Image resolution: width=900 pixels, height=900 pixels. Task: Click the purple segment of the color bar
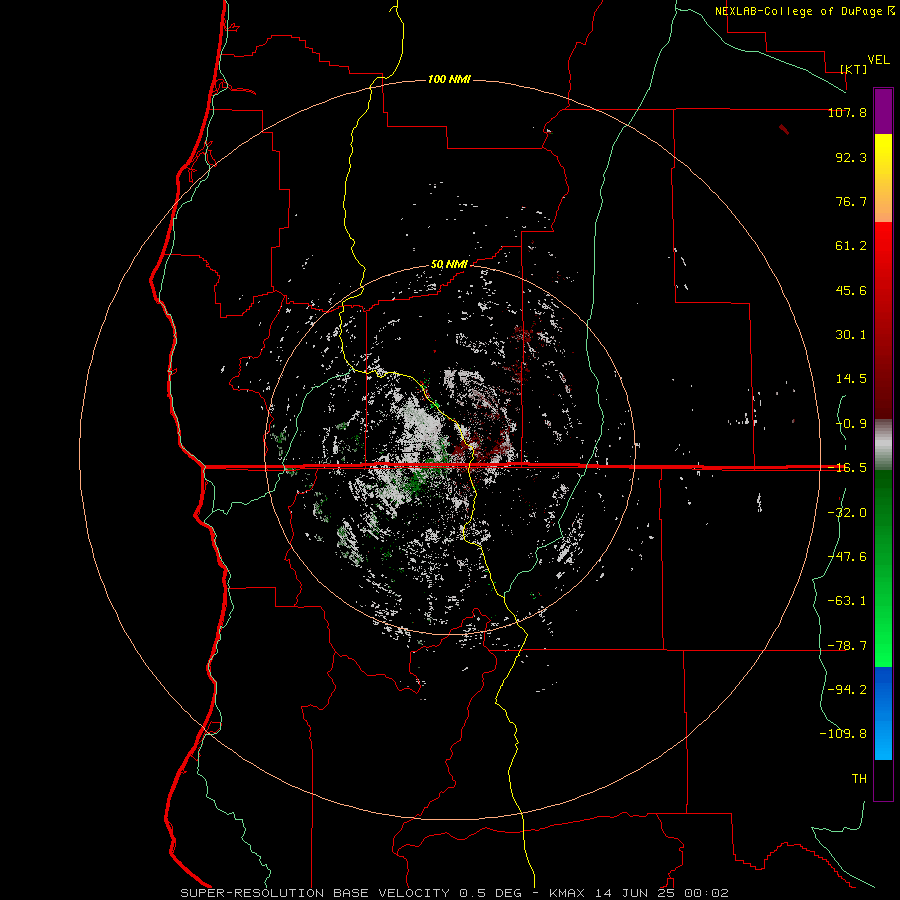(x=883, y=111)
